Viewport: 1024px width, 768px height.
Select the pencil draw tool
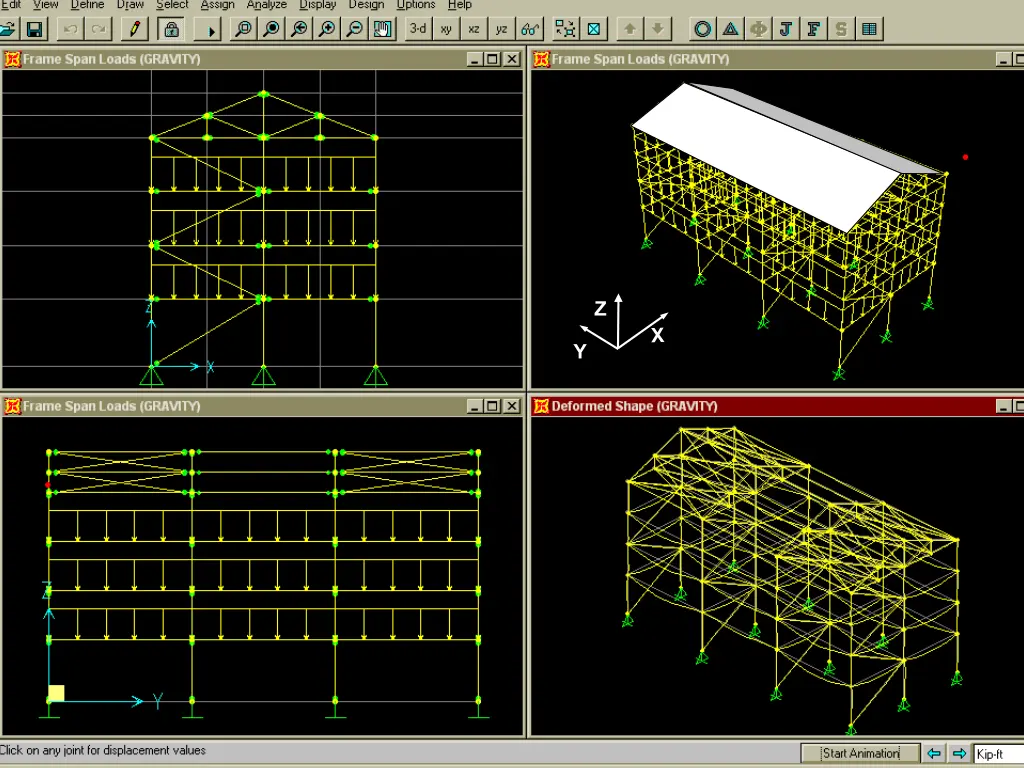point(136,29)
